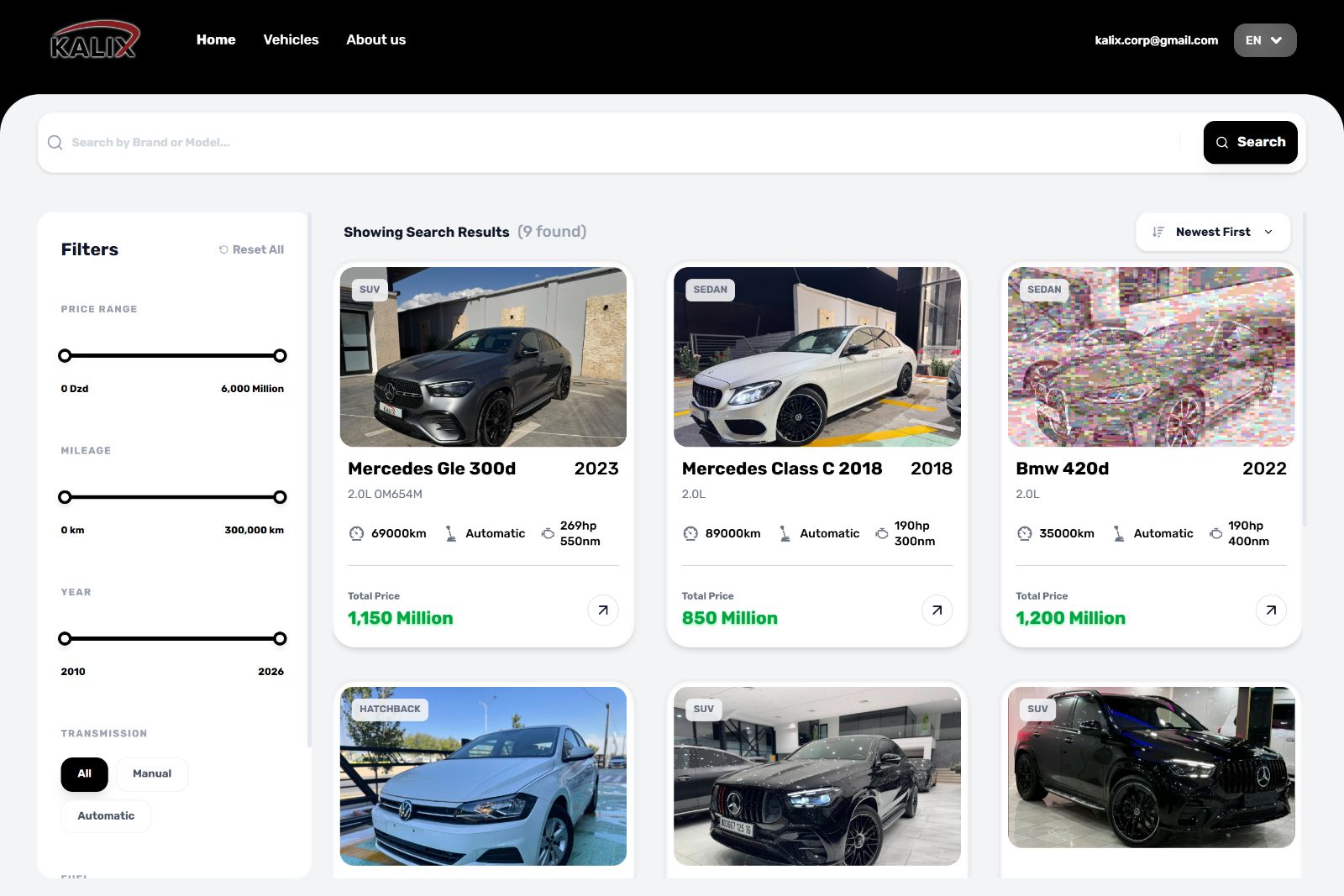Click the (9 found) results count

pyautogui.click(x=552, y=232)
